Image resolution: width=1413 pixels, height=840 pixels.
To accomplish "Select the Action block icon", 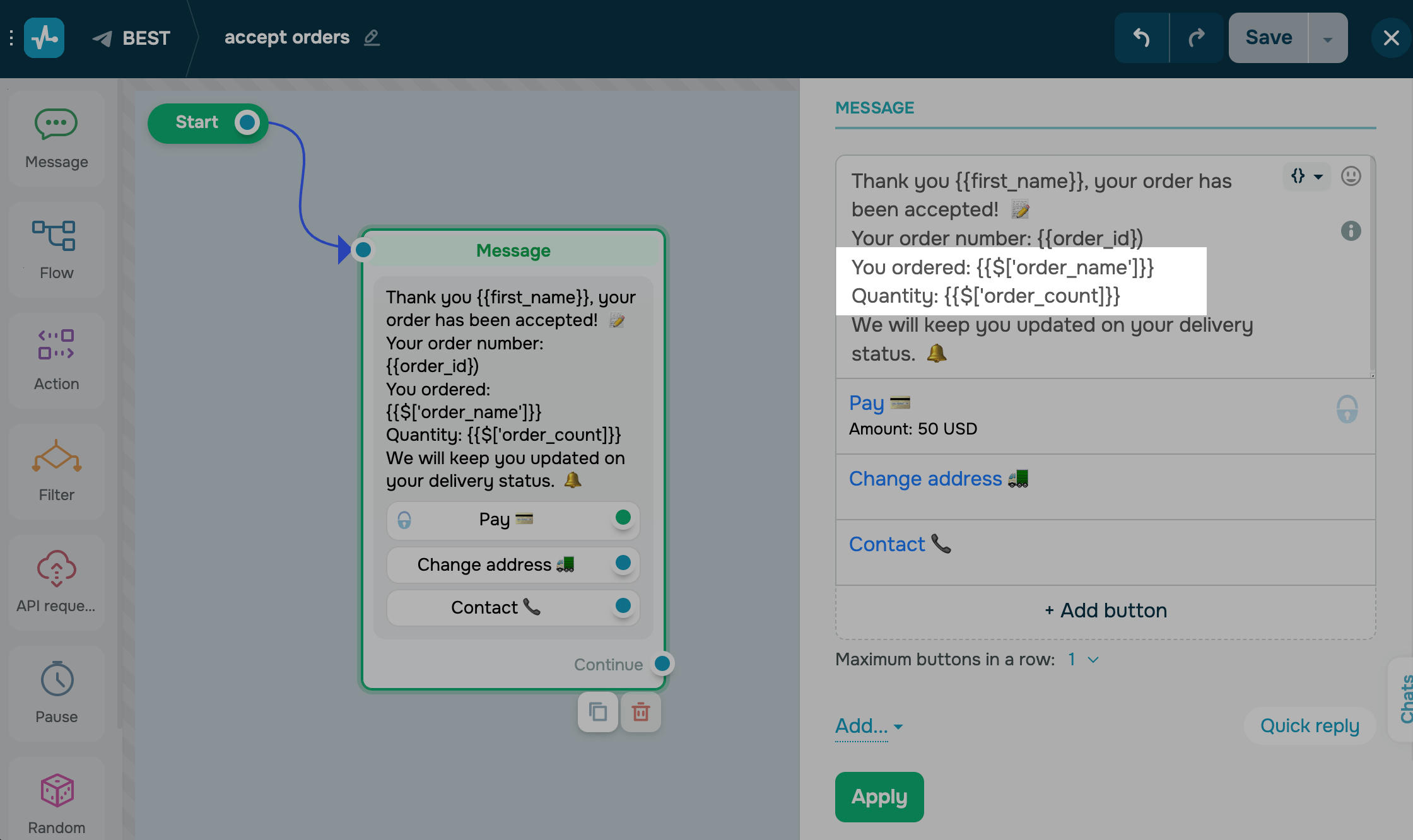I will point(56,360).
